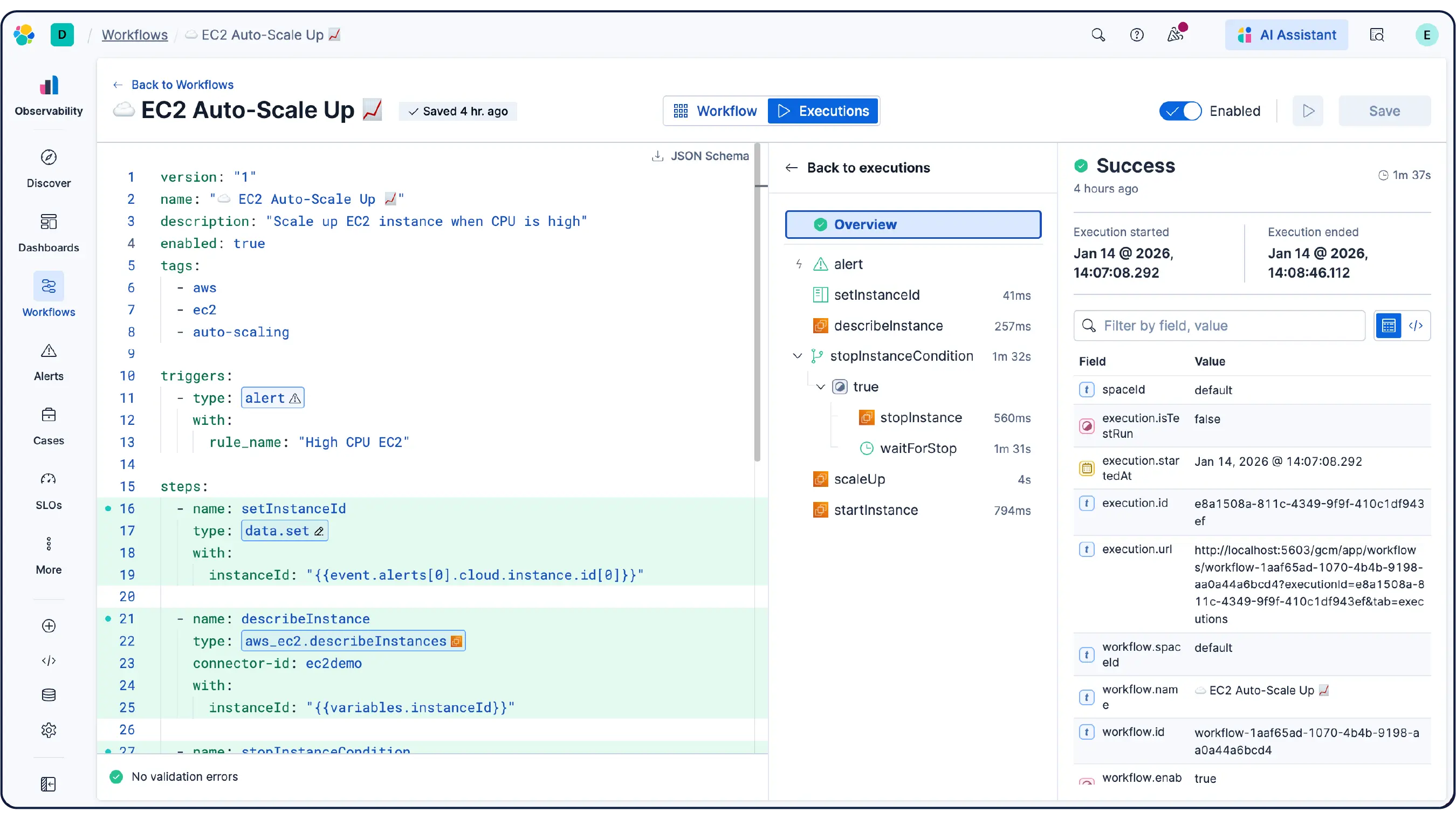Viewport: 1456px width, 819px height.
Task: Switch to the Workflow tab
Action: (x=716, y=111)
